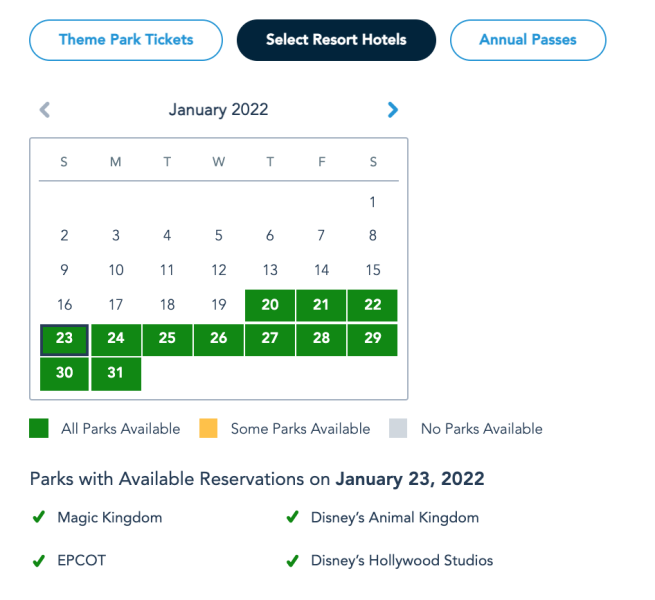Select the Select Resort Hotels tab
The image size is (655, 600).
(336, 41)
